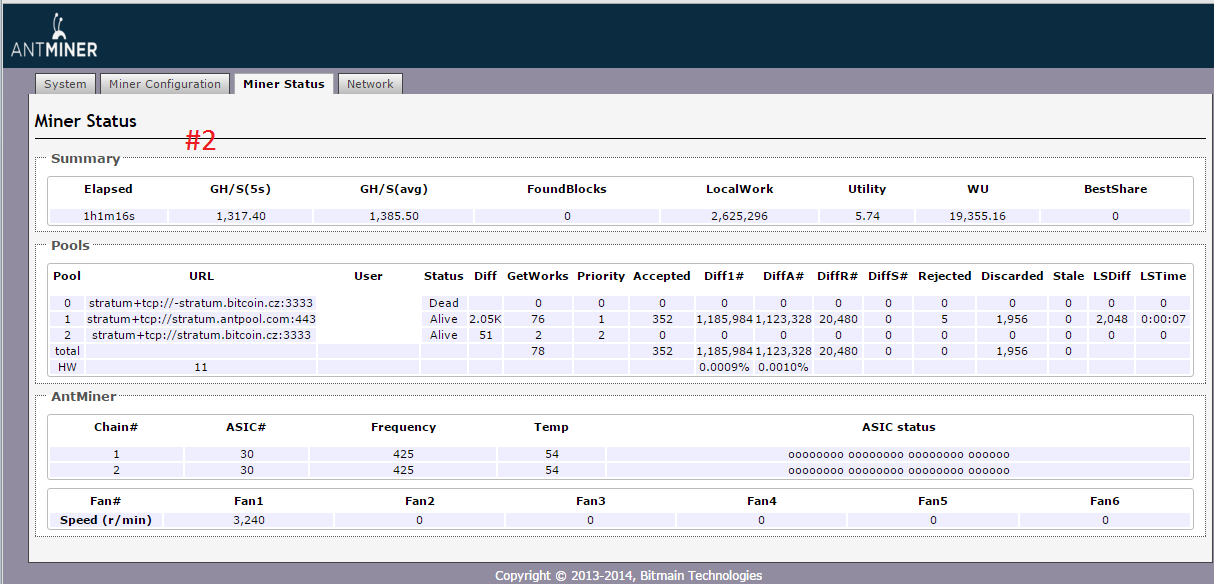Go to the Network tab
The height and width of the screenshot is (584, 1214).
370,84
